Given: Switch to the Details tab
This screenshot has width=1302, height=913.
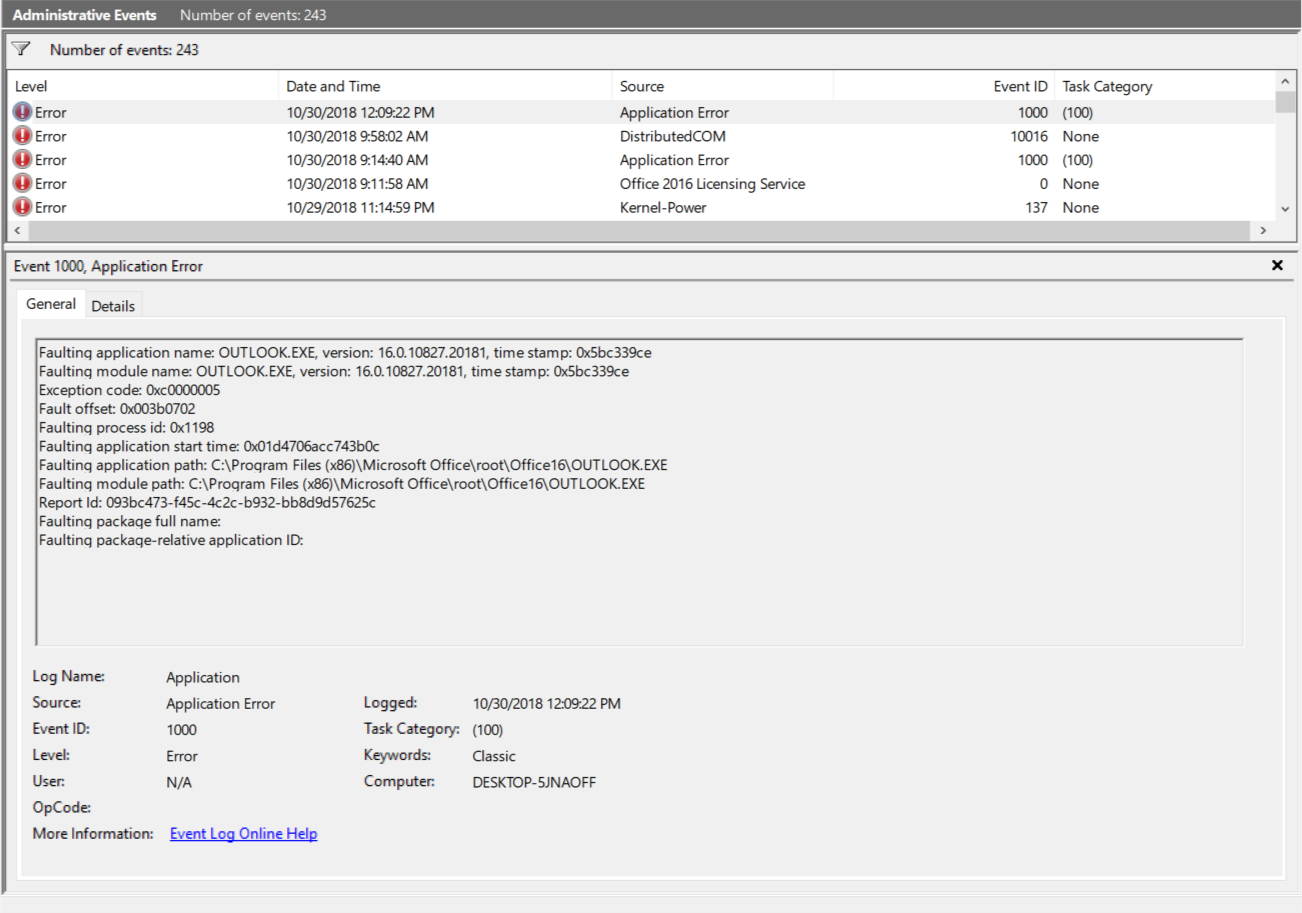Looking at the screenshot, I should point(113,306).
